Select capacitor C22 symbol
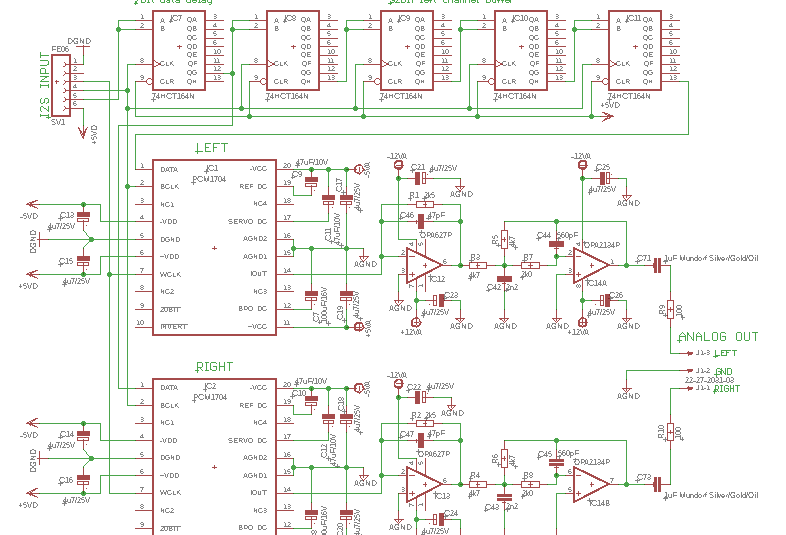Screen dimensions: 786x535 (x=420, y=397)
